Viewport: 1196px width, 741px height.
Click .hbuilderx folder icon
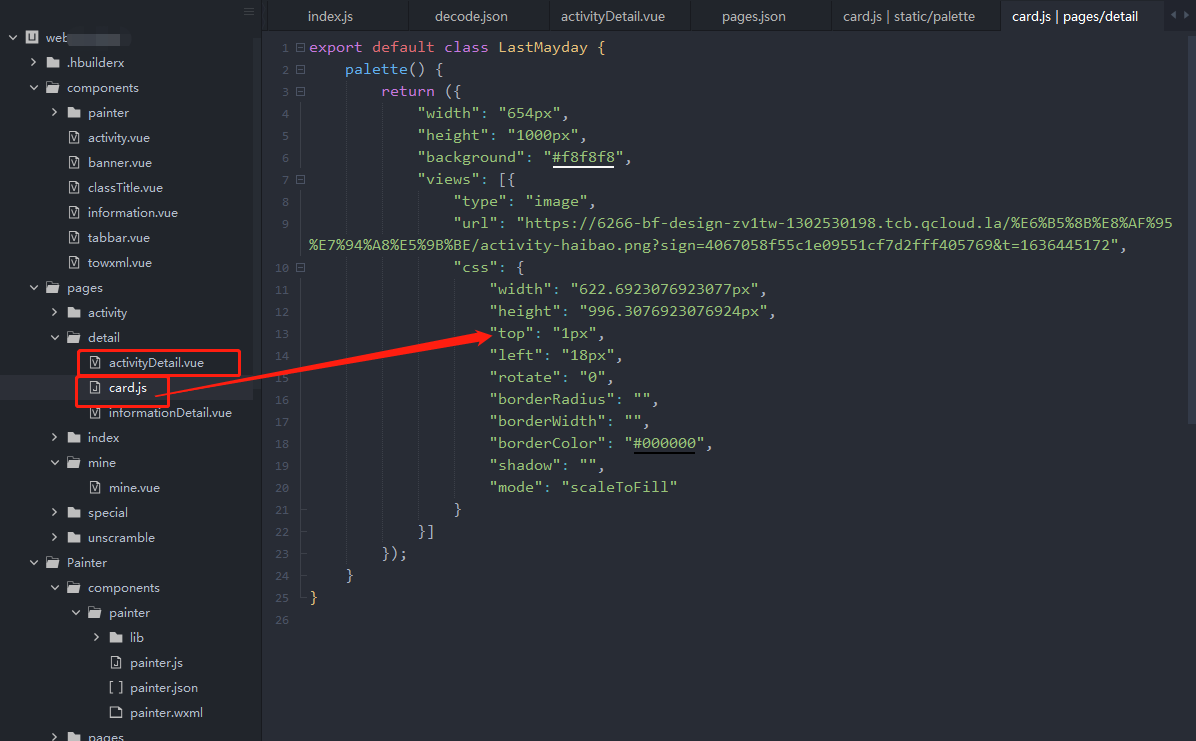pyautogui.click(x=53, y=63)
